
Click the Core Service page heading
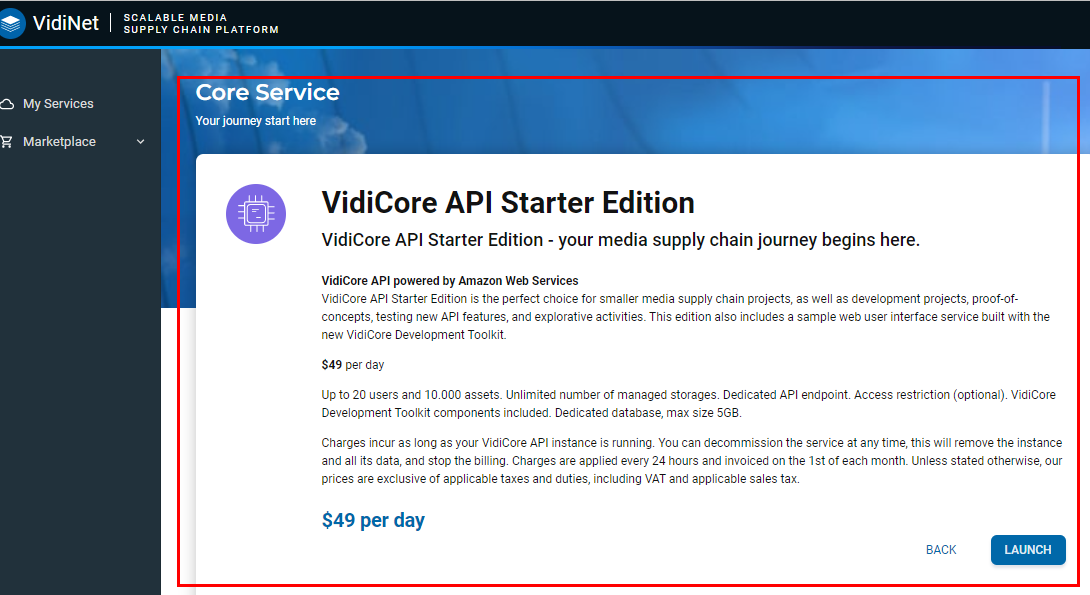point(267,93)
